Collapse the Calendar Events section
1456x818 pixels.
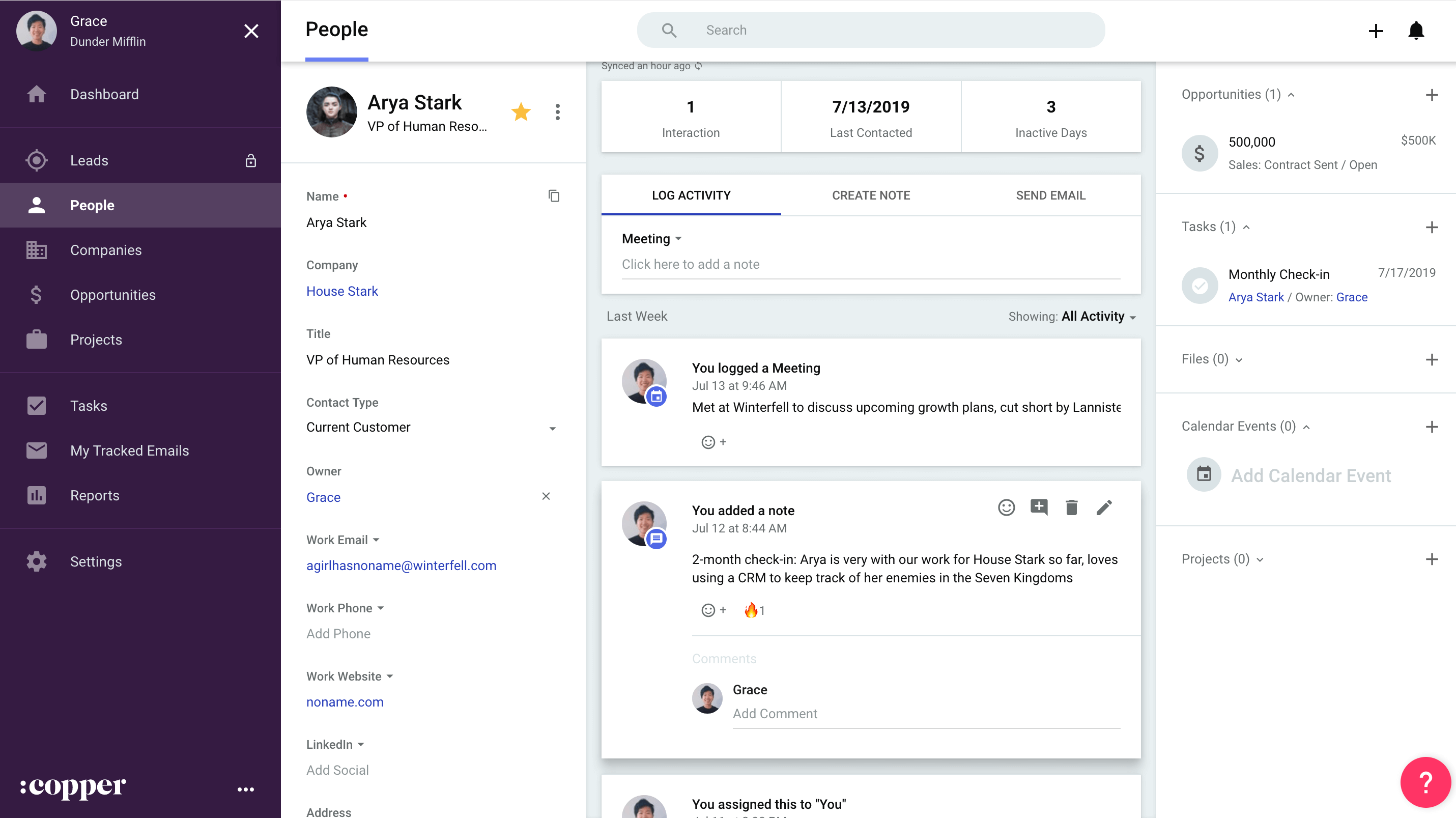(1306, 427)
